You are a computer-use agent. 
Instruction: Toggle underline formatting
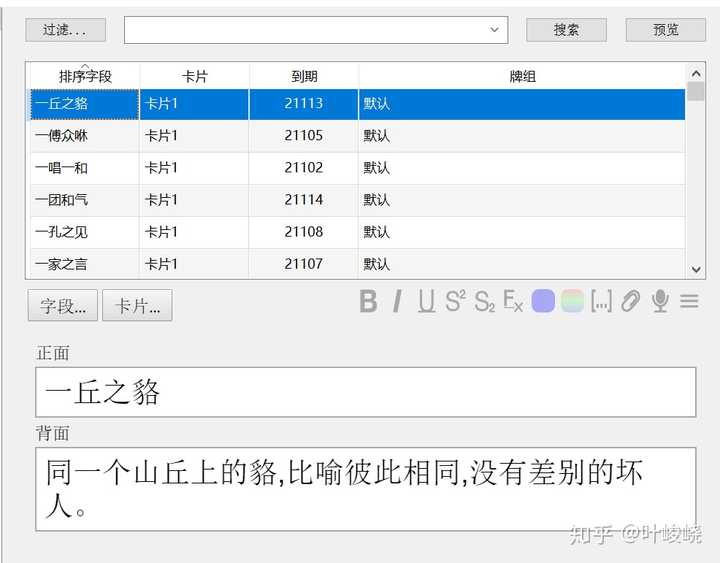click(x=426, y=302)
